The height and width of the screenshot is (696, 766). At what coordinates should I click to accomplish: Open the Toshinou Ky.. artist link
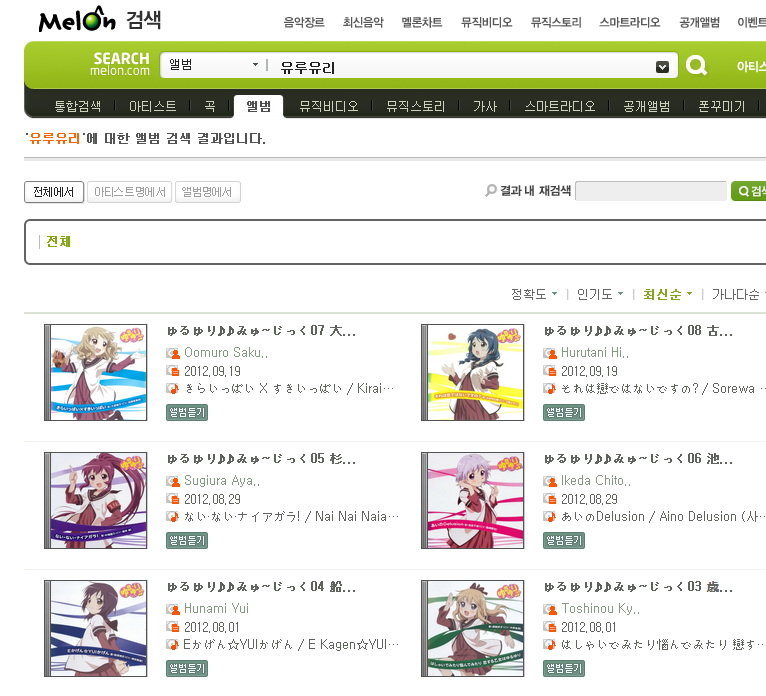pyautogui.click(x=600, y=609)
